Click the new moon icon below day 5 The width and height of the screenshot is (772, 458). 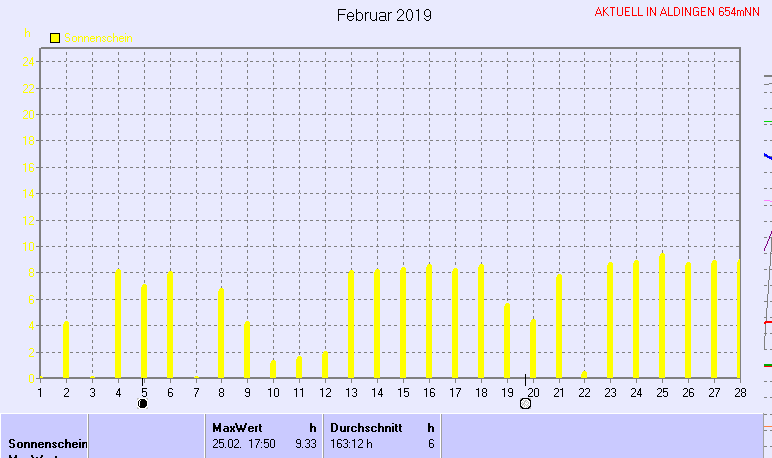click(x=143, y=404)
